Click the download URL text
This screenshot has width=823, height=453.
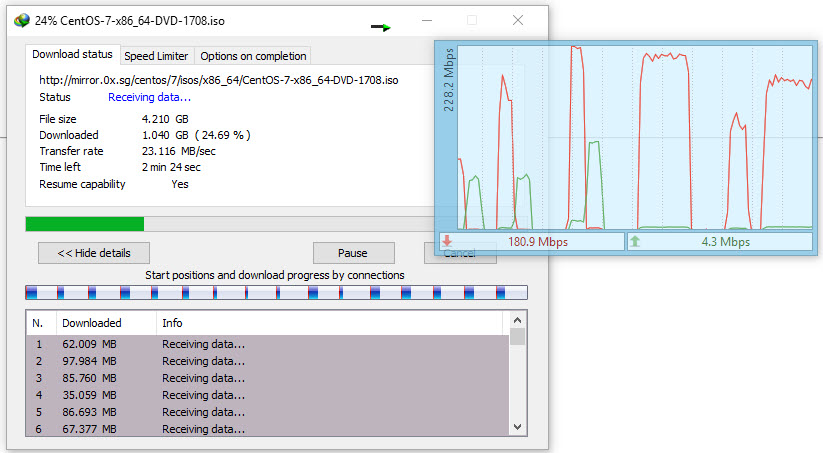(219, 80)
